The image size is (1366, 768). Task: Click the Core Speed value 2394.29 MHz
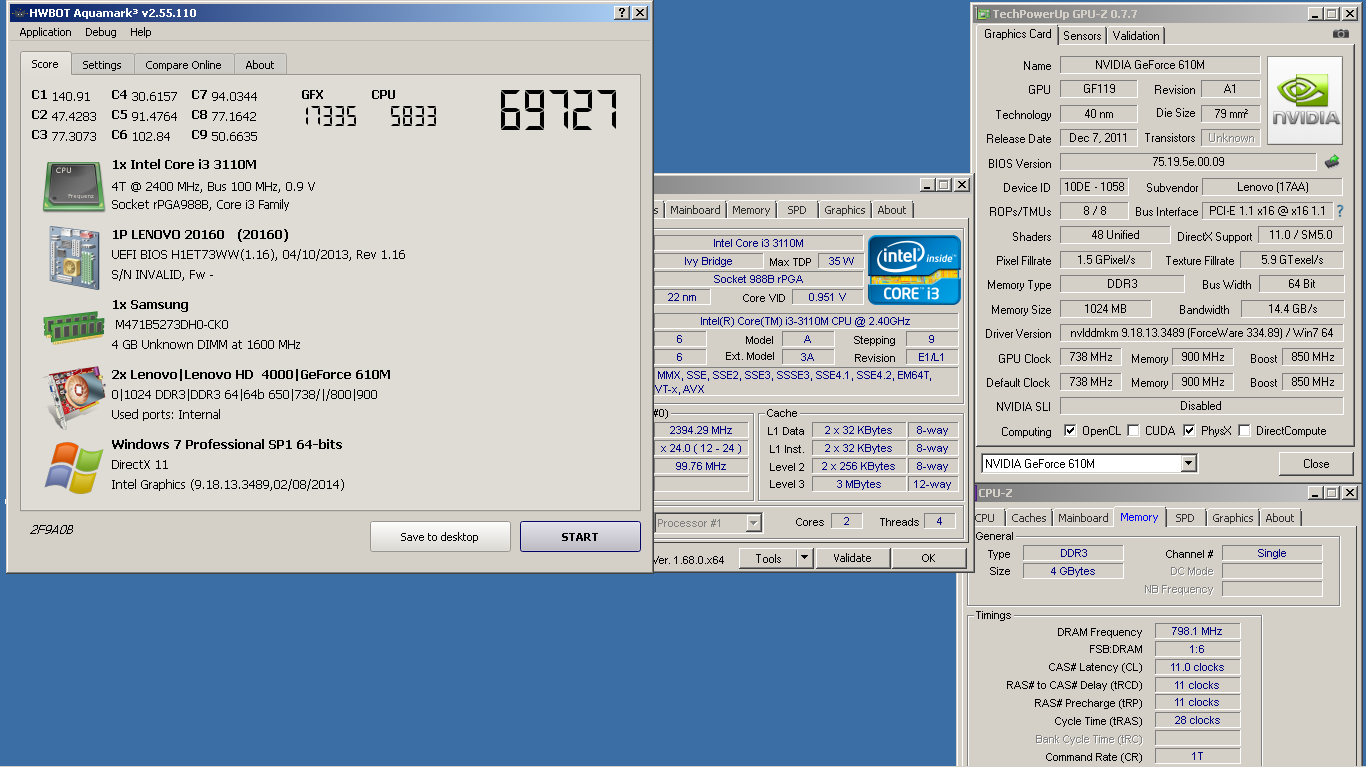[x=701, y=430]
